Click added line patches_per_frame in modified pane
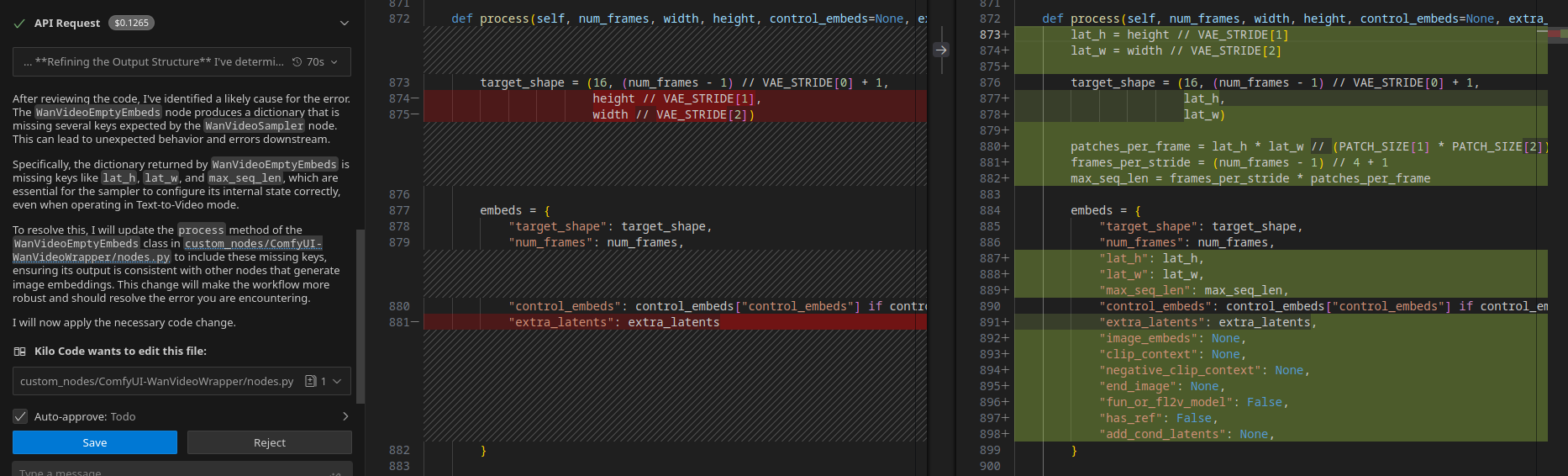 [x=1281, y=146]
